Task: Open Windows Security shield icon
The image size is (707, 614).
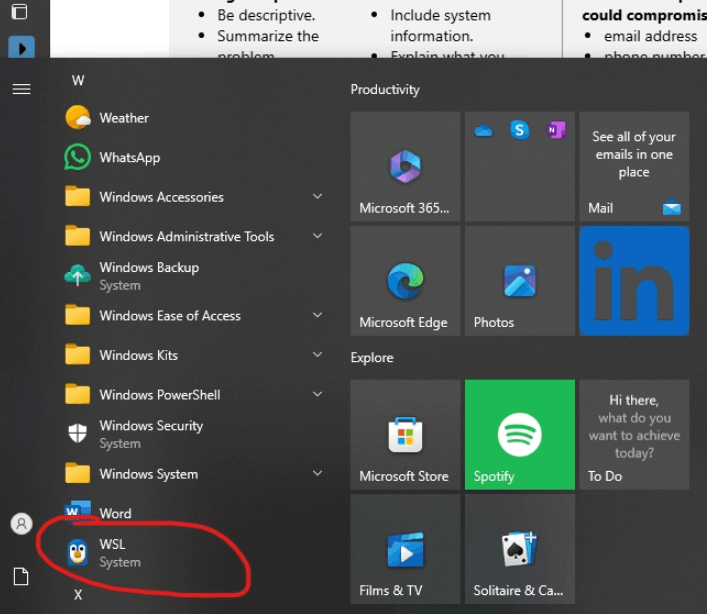Action: click(78, 434)
